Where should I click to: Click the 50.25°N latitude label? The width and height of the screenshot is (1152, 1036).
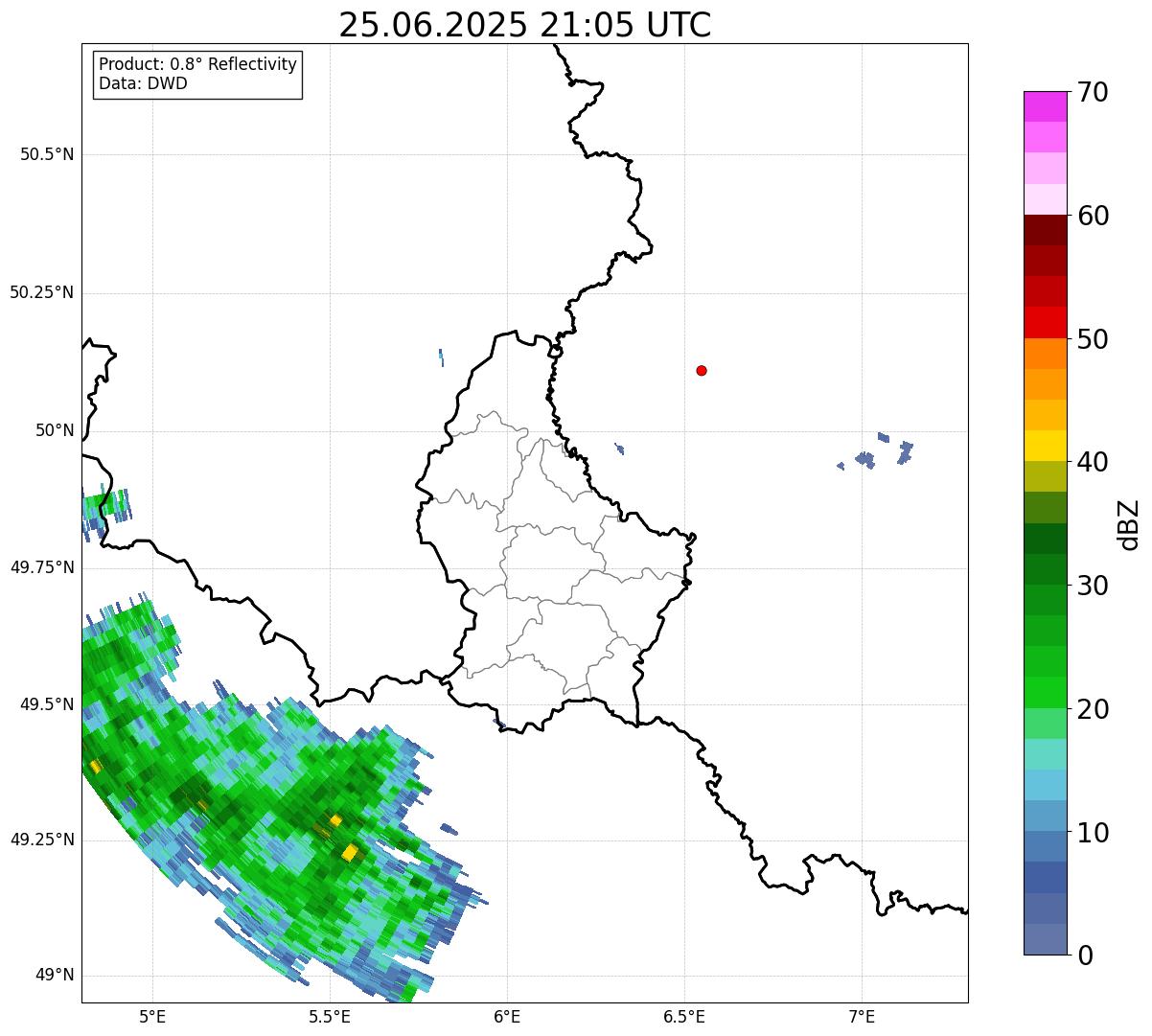42,293
